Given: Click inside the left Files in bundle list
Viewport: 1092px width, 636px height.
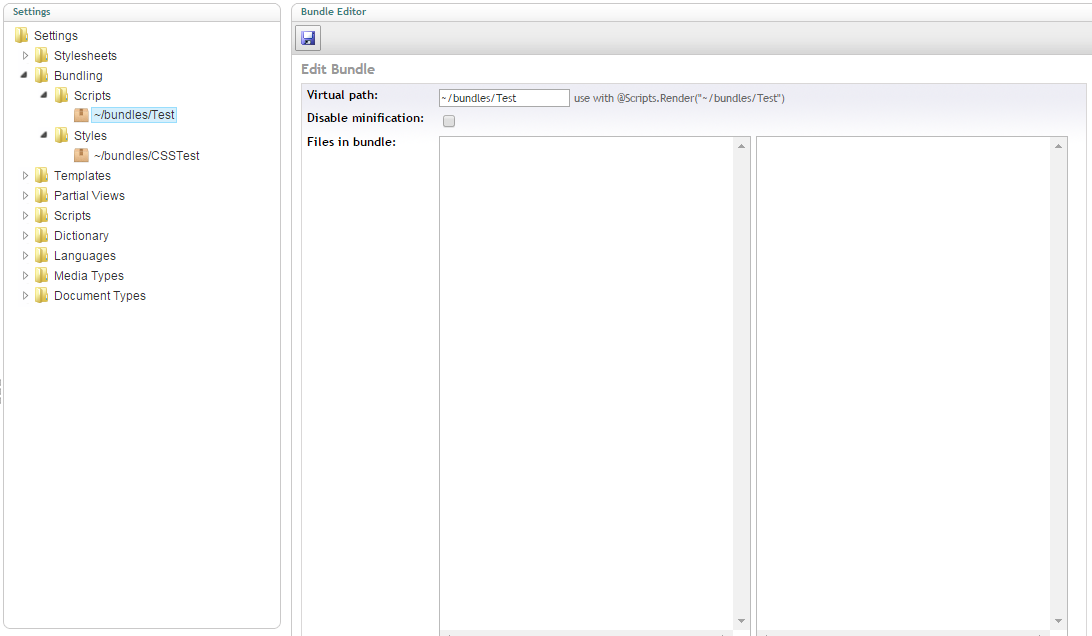Looking at the screenshot, I should click(x=586, y=380).
